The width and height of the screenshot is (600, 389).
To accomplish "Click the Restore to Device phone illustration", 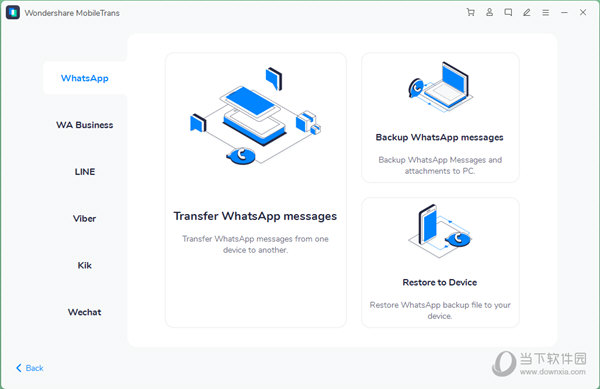I will [x=440, y=231].
